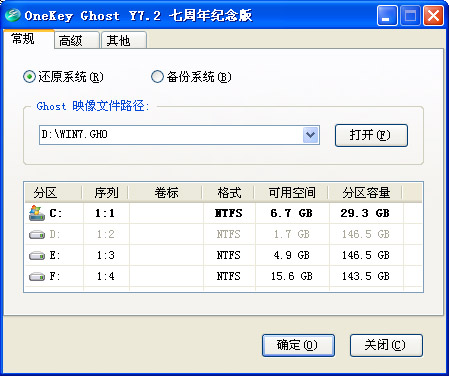Click the NTFS format cell in C: row
Viewport: 449px width, 376px height.
coord(229,213)
